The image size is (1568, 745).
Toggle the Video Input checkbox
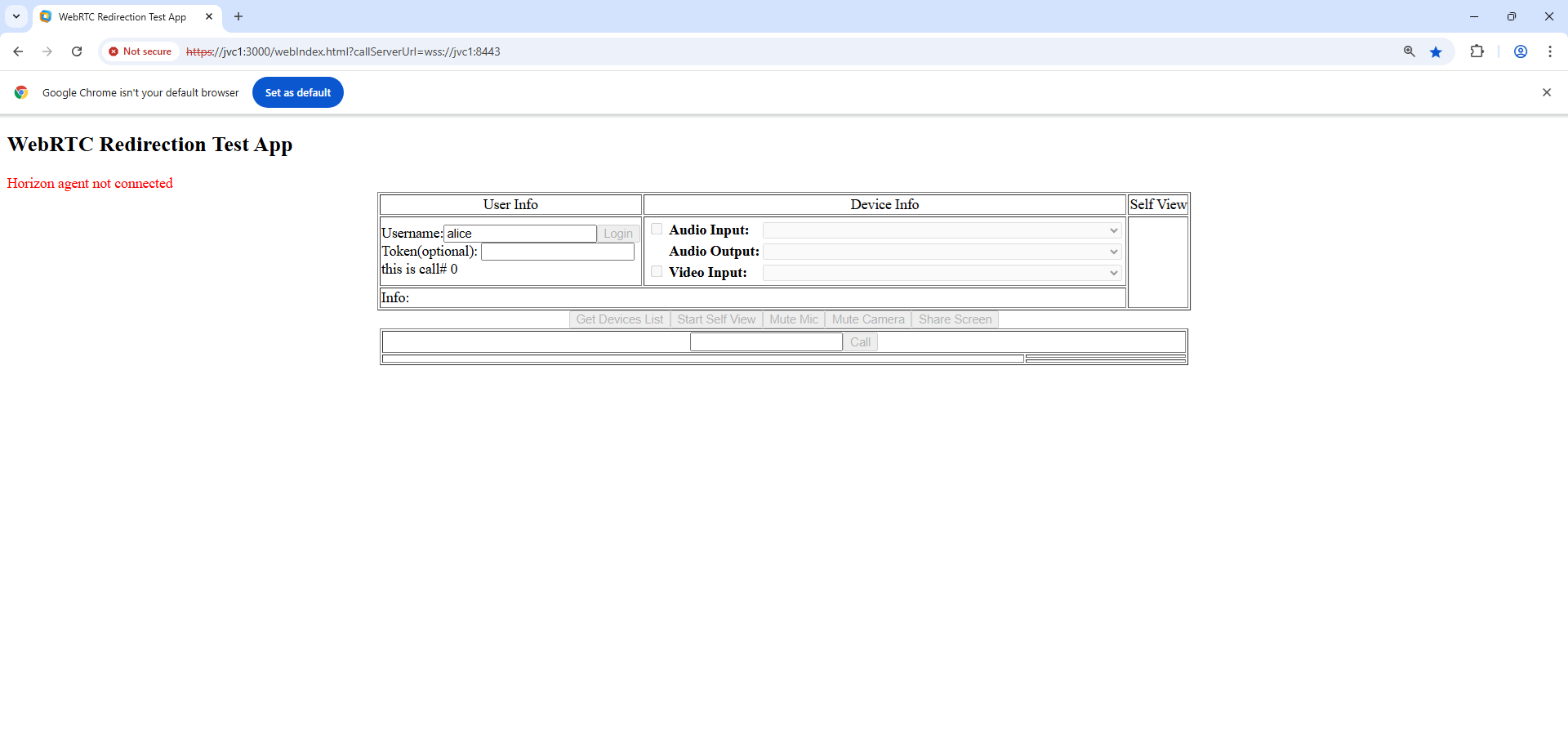[657, 272]
